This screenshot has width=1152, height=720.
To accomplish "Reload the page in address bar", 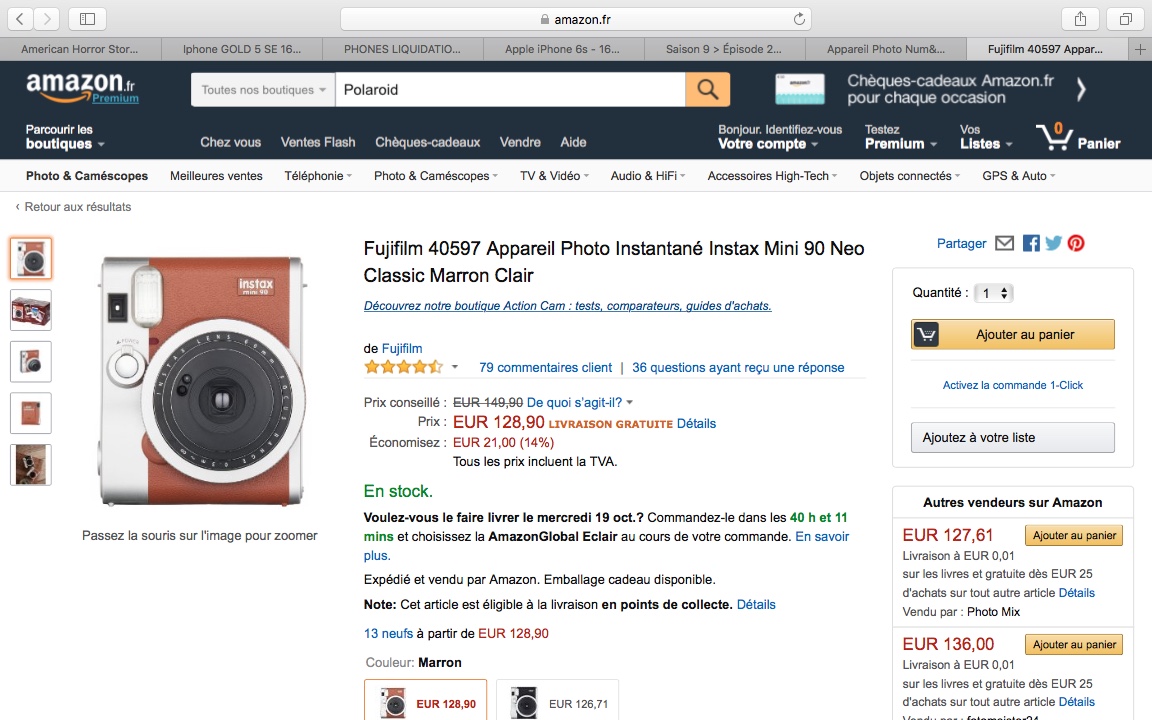I will [x=799, y=19].
